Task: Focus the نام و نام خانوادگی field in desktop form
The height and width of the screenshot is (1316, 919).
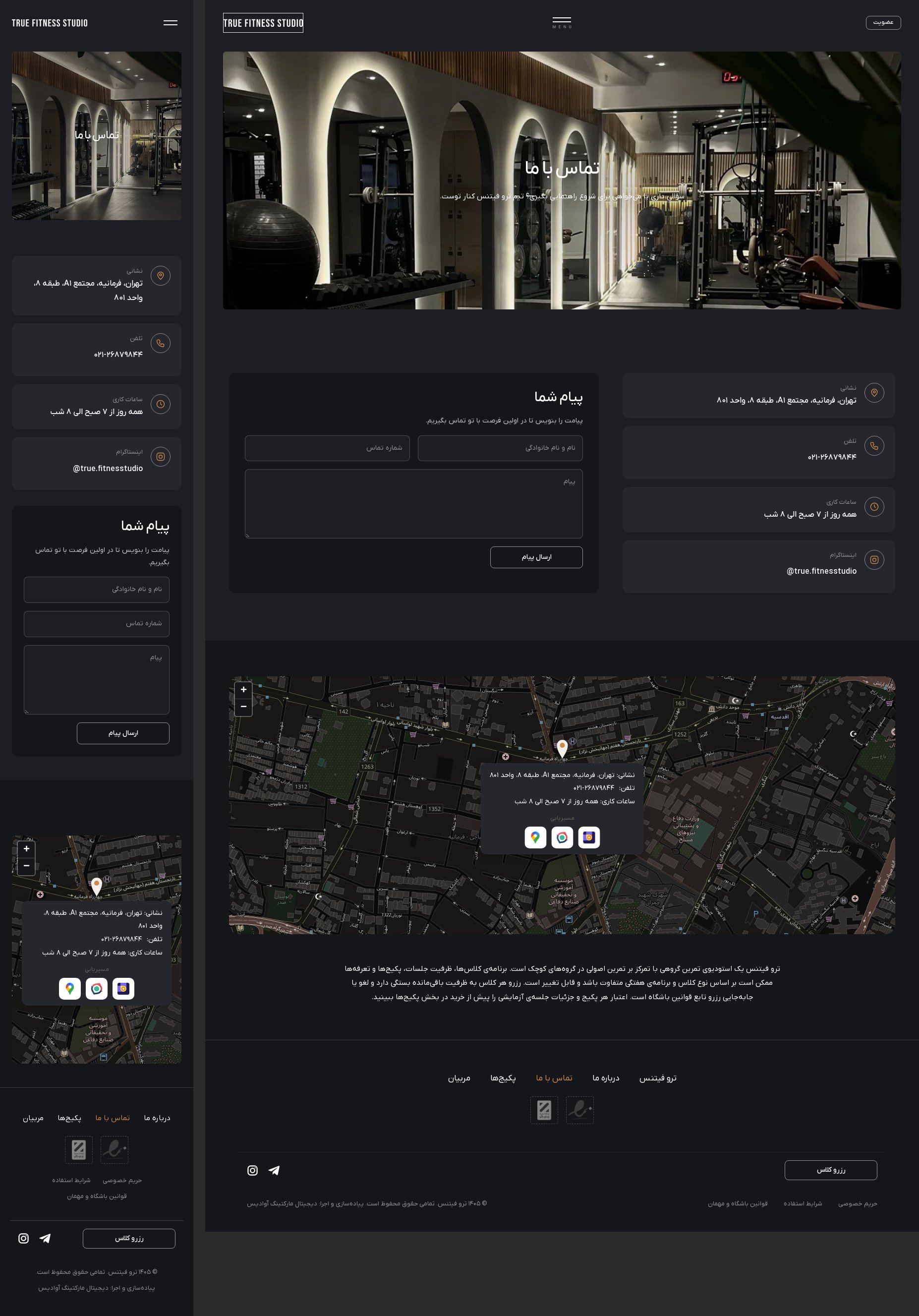Action: (500, 448)
